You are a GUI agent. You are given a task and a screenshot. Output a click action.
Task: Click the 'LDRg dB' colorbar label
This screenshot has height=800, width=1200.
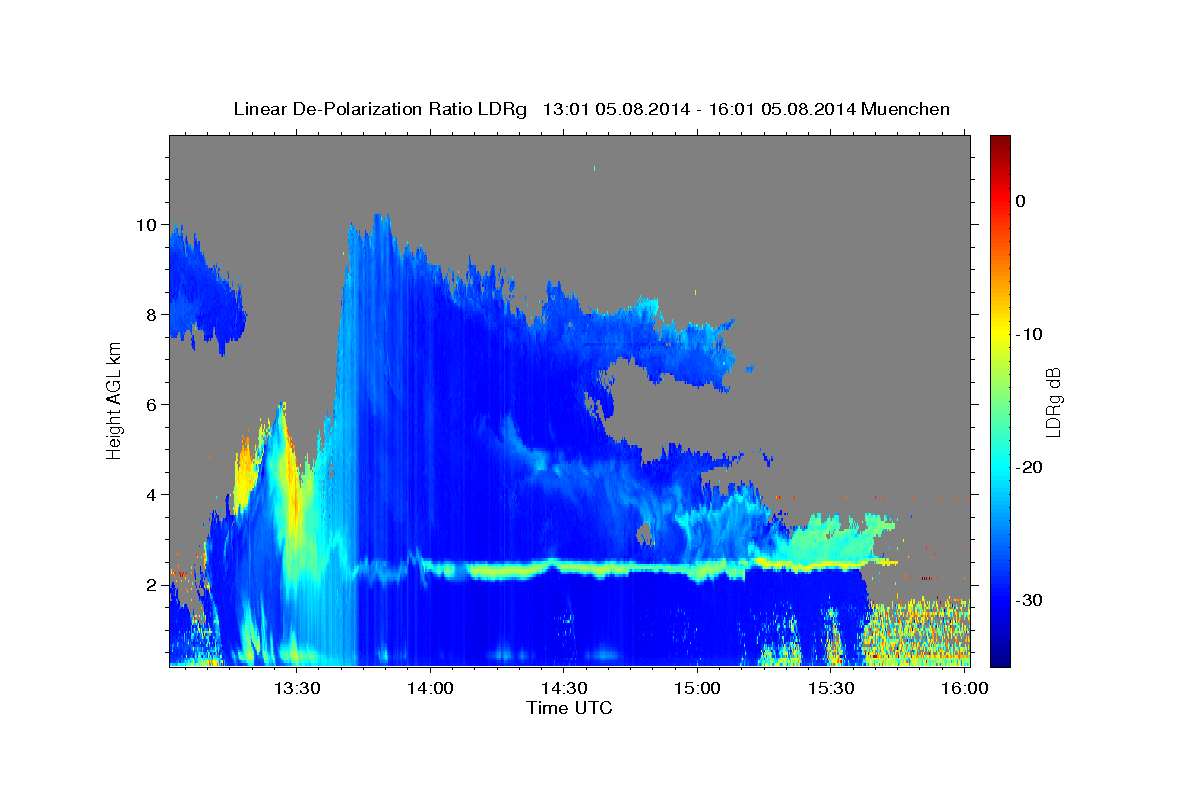pyautogui.click(x=1053, y=402)
